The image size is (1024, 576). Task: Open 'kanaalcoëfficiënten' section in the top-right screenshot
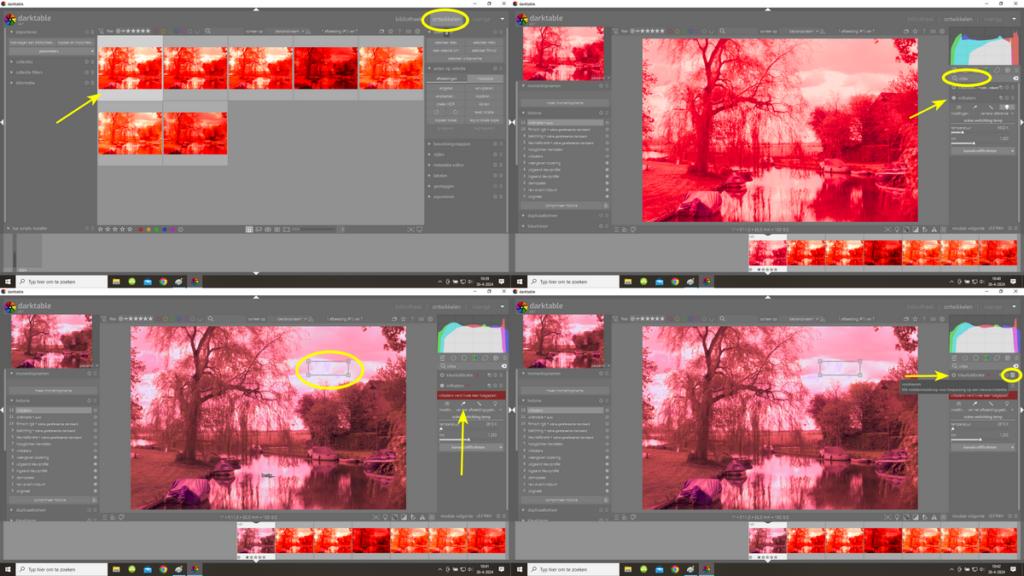point(981,151)
